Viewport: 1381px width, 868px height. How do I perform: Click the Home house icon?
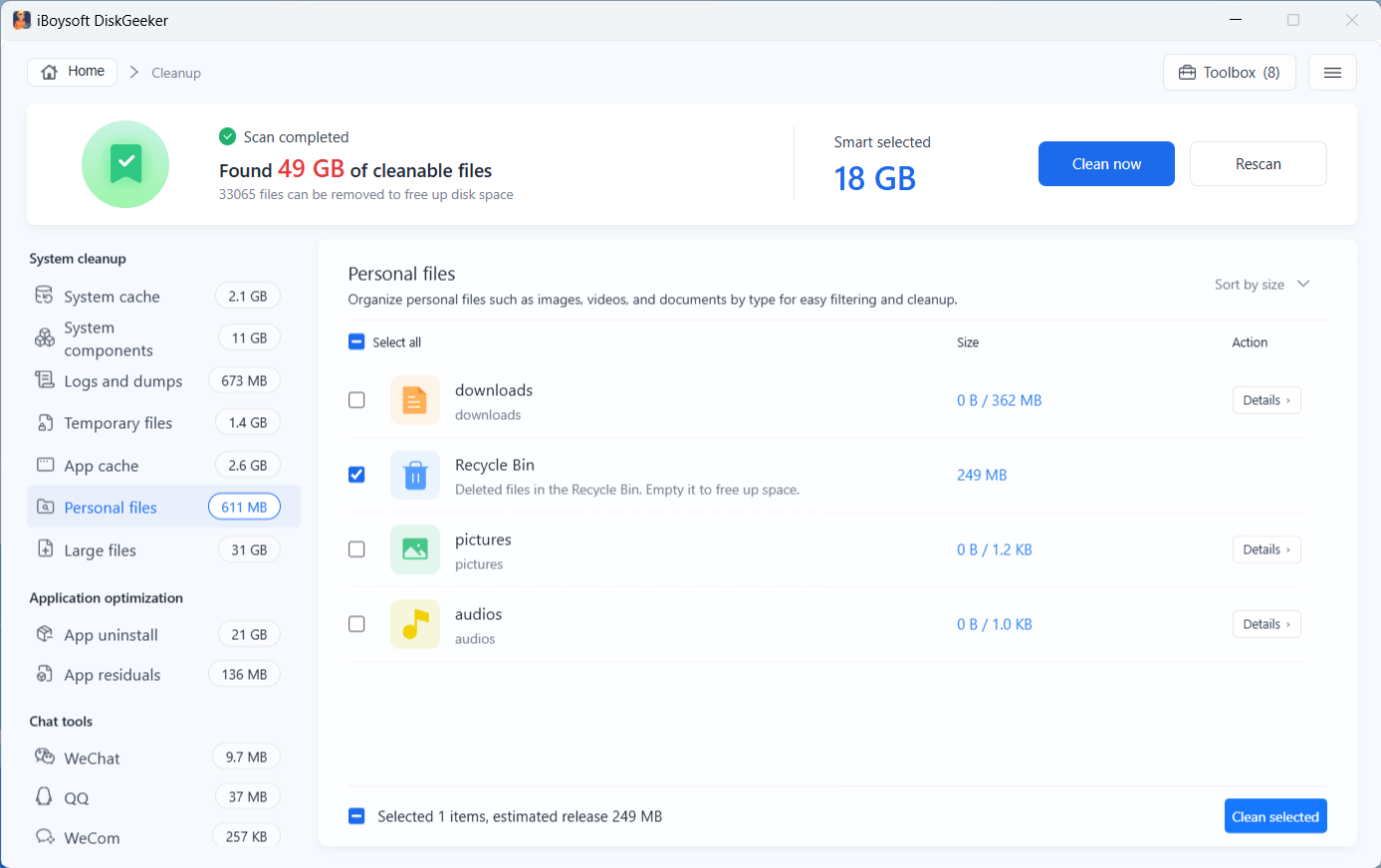coord(50,72)
